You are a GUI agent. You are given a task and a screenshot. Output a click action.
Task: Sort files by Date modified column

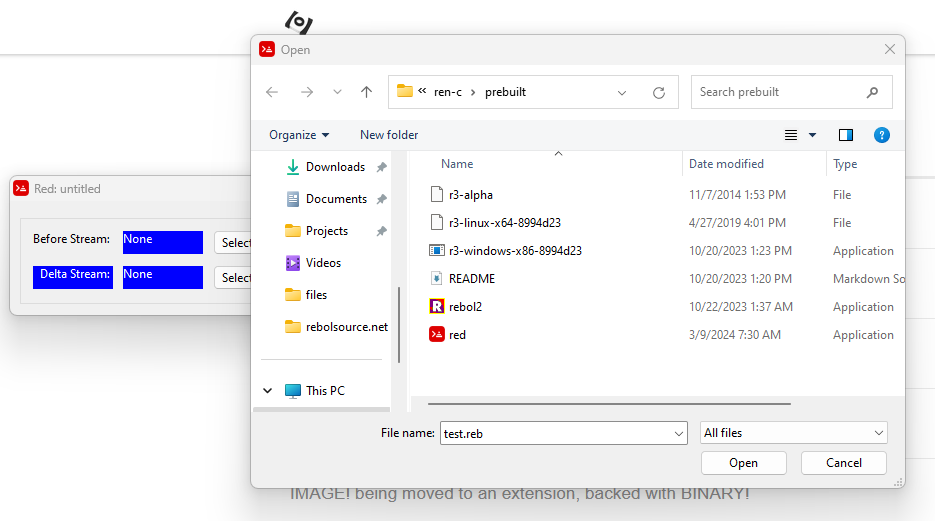click(726, 164)
